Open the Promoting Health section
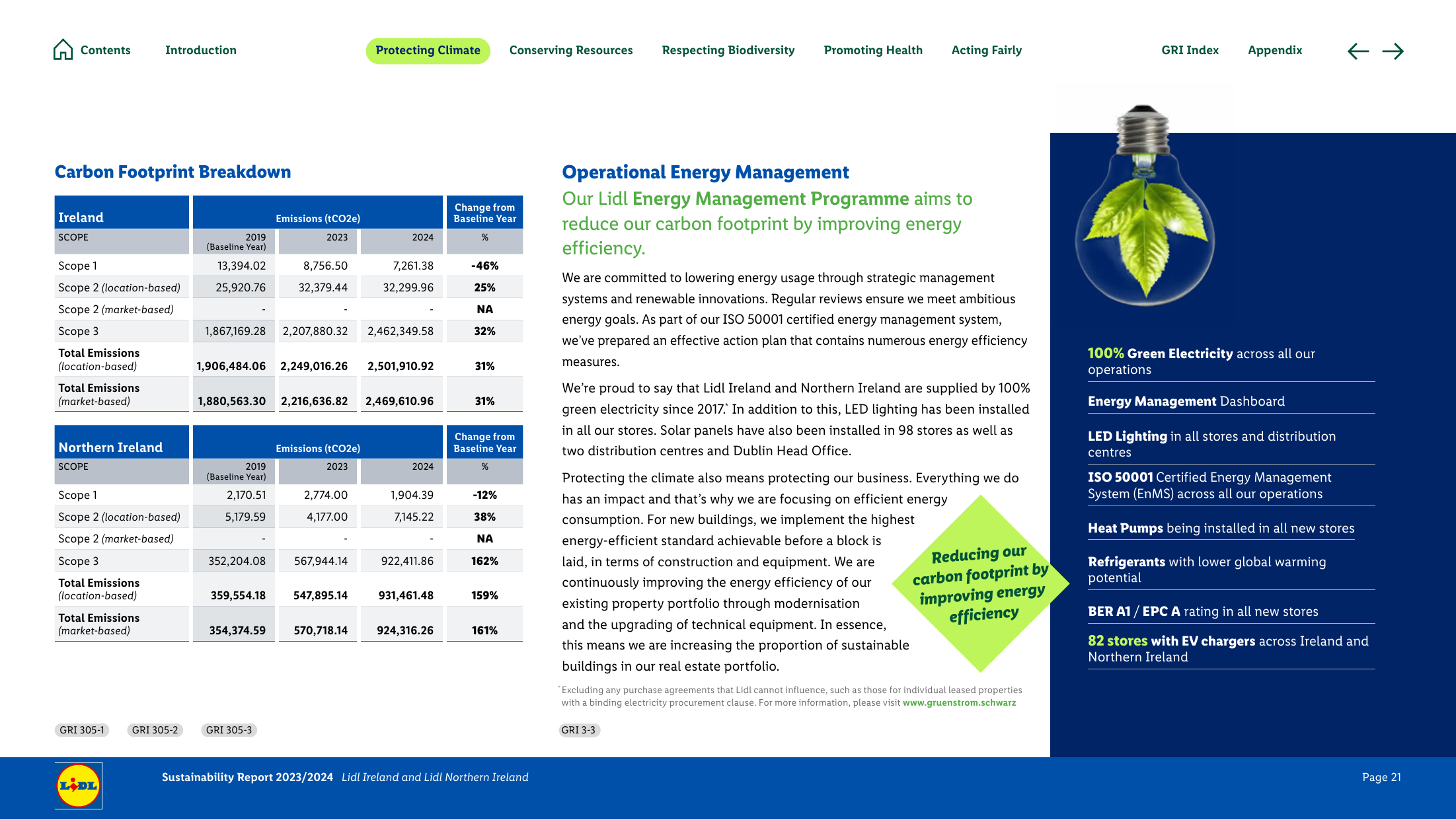 pos(872,50)
